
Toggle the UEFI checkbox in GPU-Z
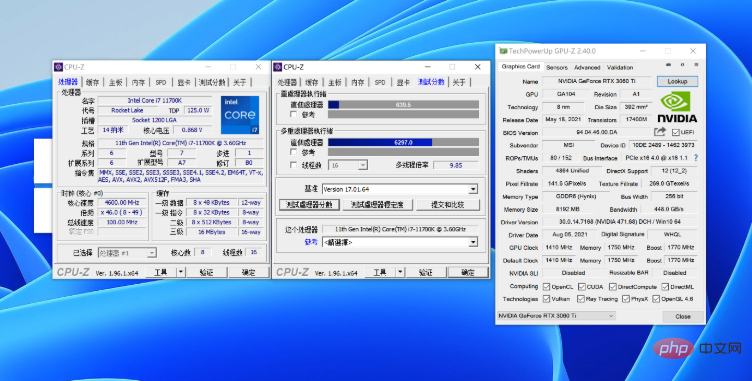point(676,132)
